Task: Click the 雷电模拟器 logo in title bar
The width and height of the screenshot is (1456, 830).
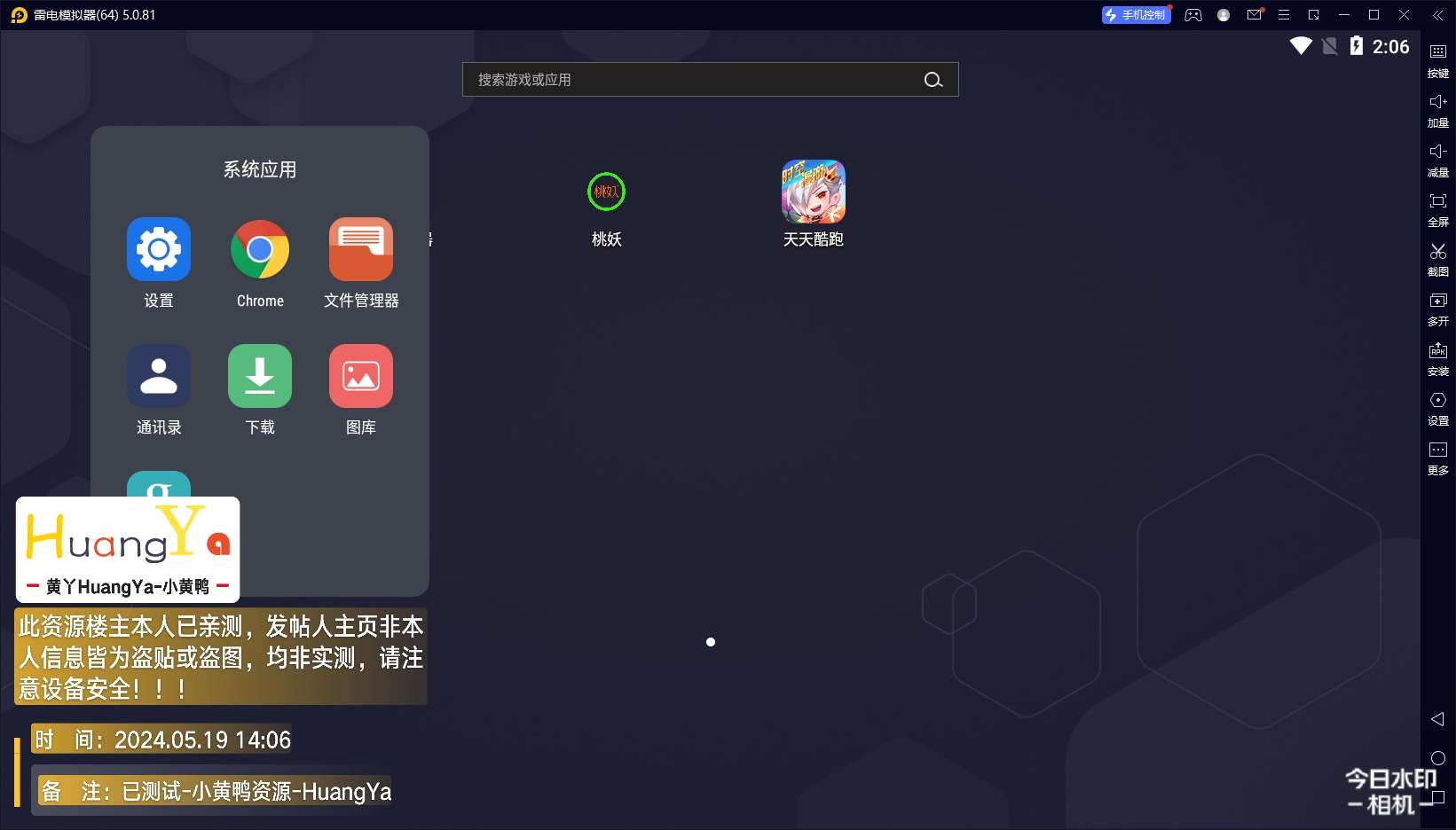Action: [19, 15]
